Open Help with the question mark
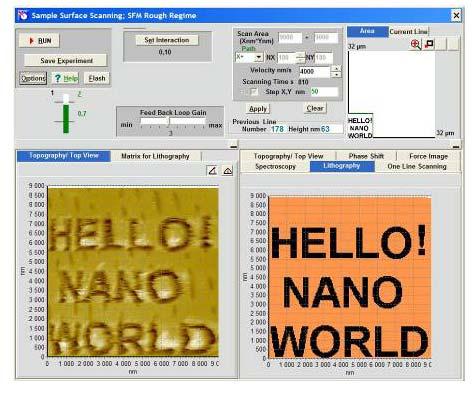This screenshot has height=394, width=472. pyautogui.click(x=65, y=78)
